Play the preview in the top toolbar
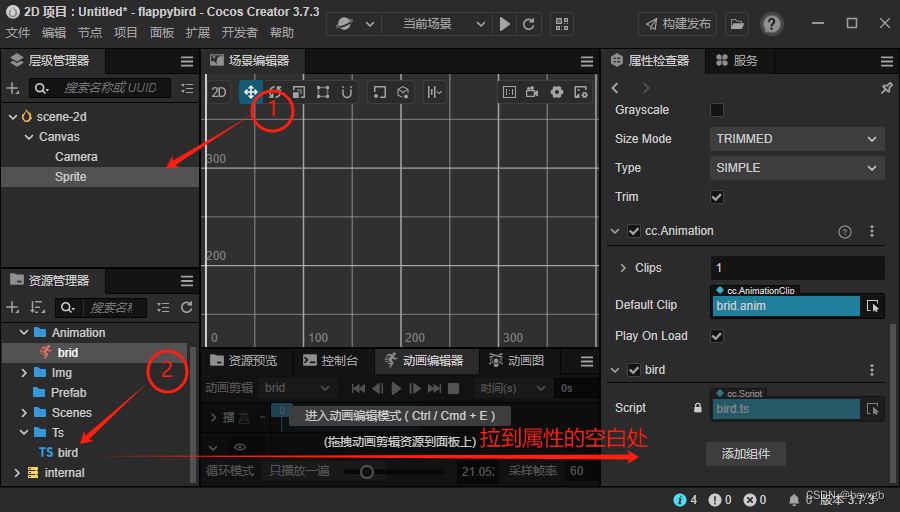 point(505,24)
